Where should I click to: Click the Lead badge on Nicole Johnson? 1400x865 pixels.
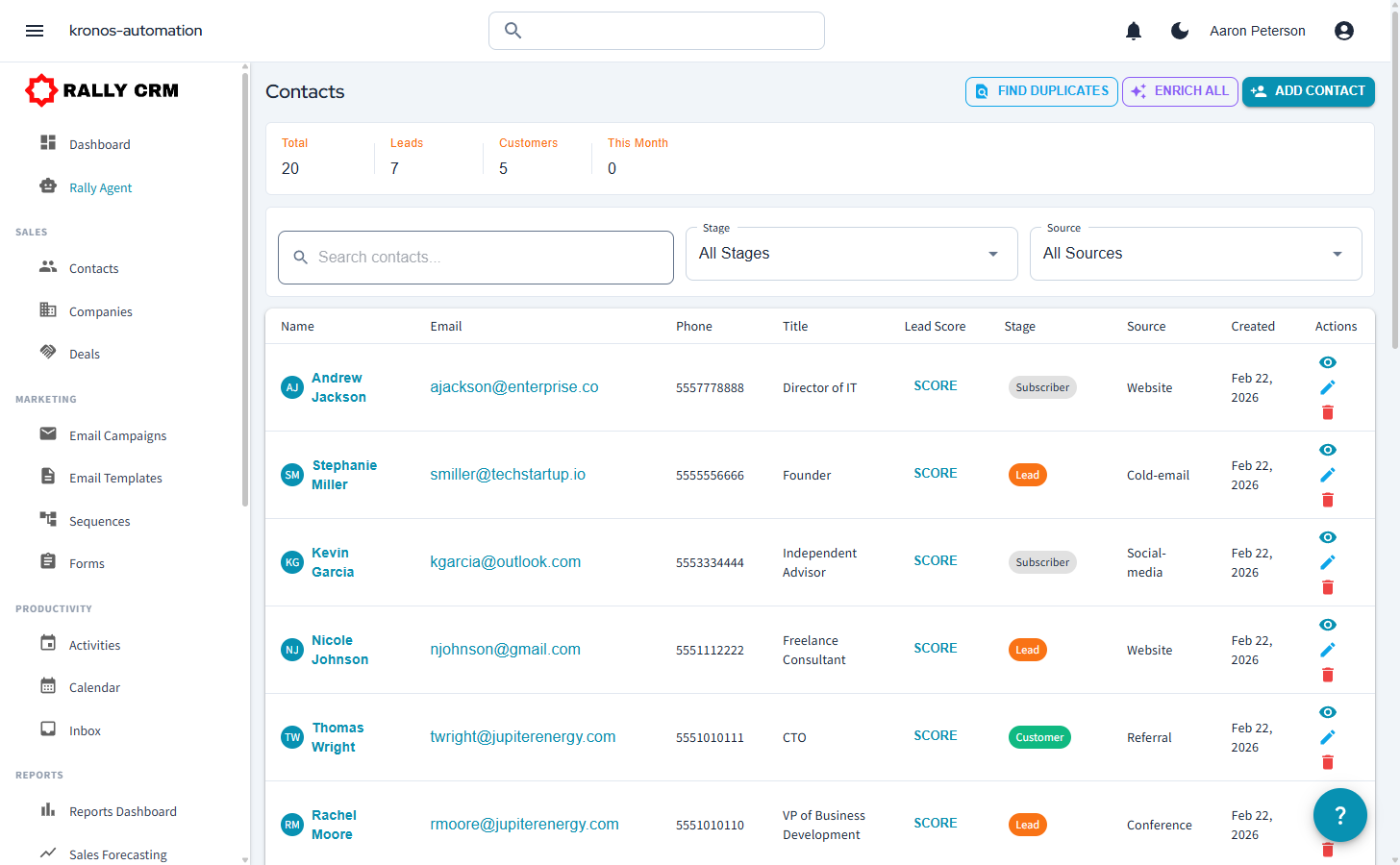(x=1027, y=649)
